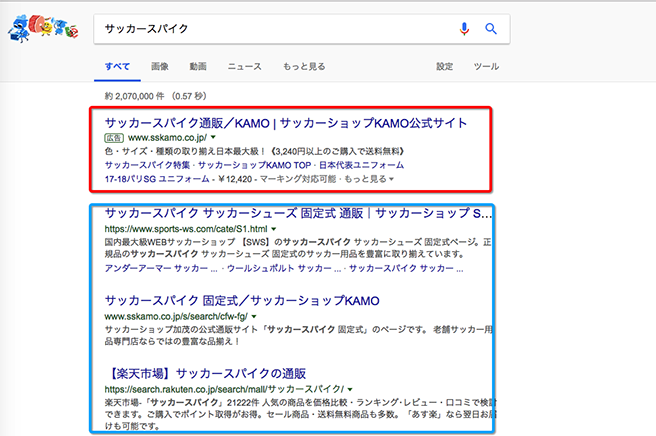The image size is (656, 436).
Task: Click in the search box containing サッカースパイク
Action: (x=270, y=29)
